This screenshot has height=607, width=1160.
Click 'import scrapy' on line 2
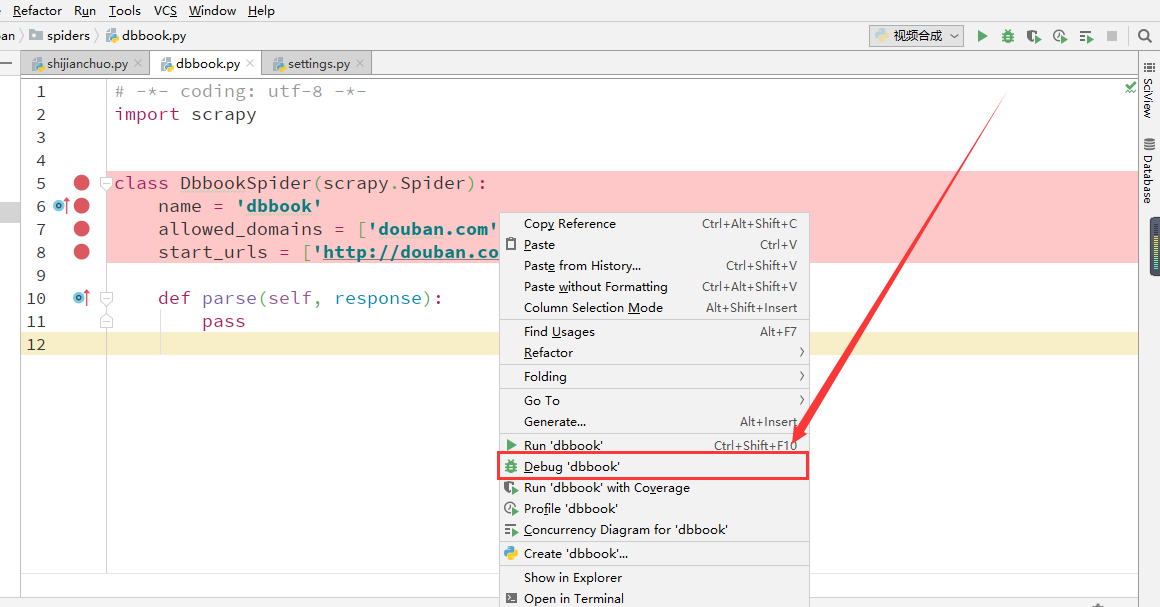186,115
